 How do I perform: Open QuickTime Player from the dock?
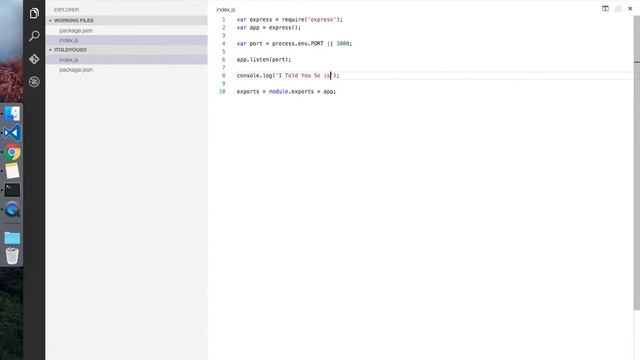pyautogui.click(x=12, y=209)
